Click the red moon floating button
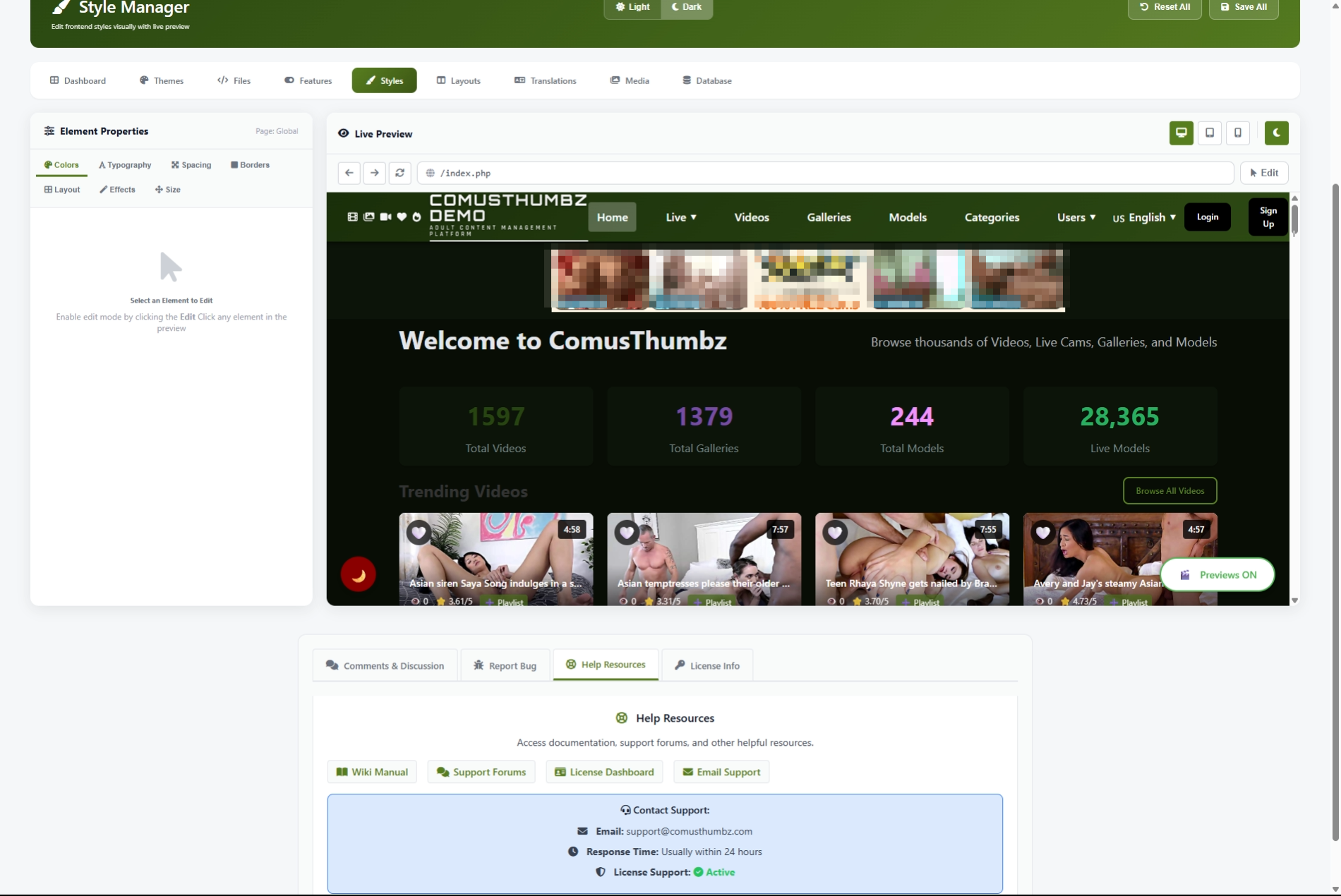The height and width of the screenshot is (896, 1341). (x=358, y=574)
